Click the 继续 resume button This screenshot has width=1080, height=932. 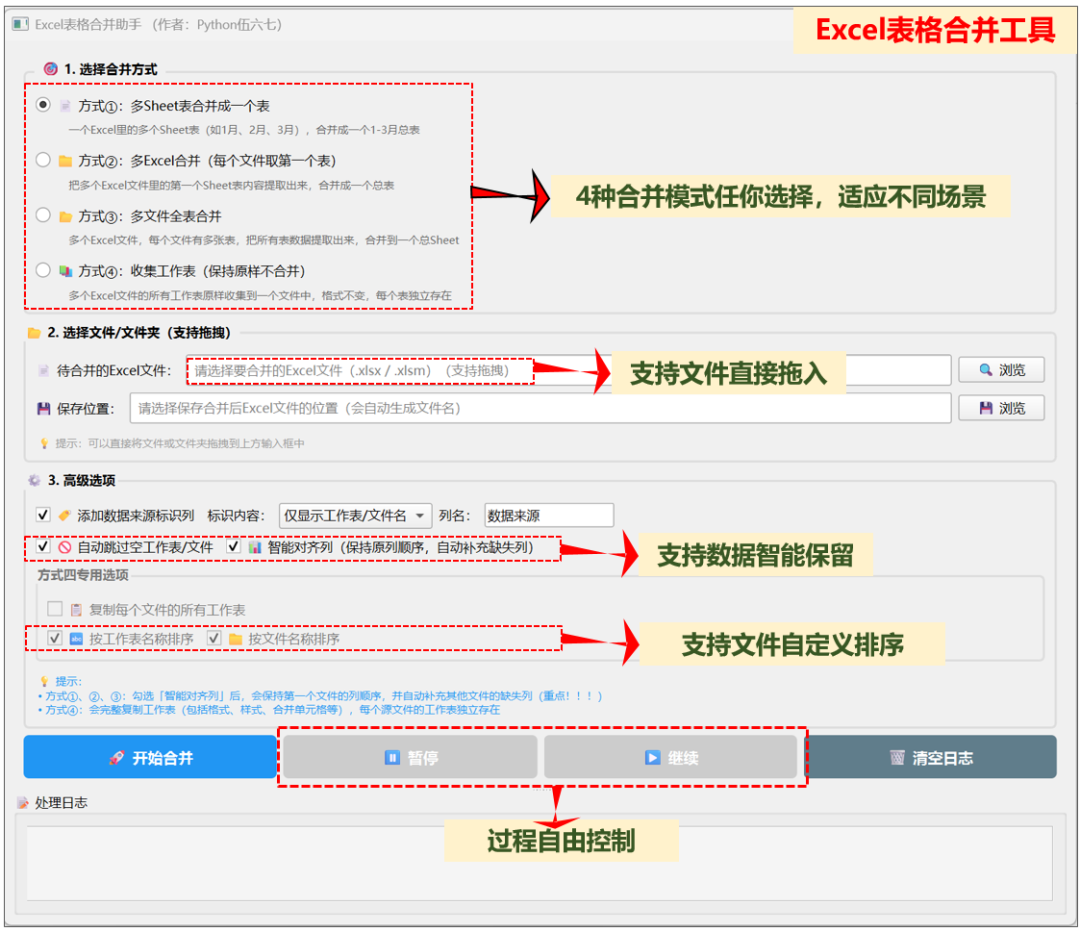pos(671,757)
